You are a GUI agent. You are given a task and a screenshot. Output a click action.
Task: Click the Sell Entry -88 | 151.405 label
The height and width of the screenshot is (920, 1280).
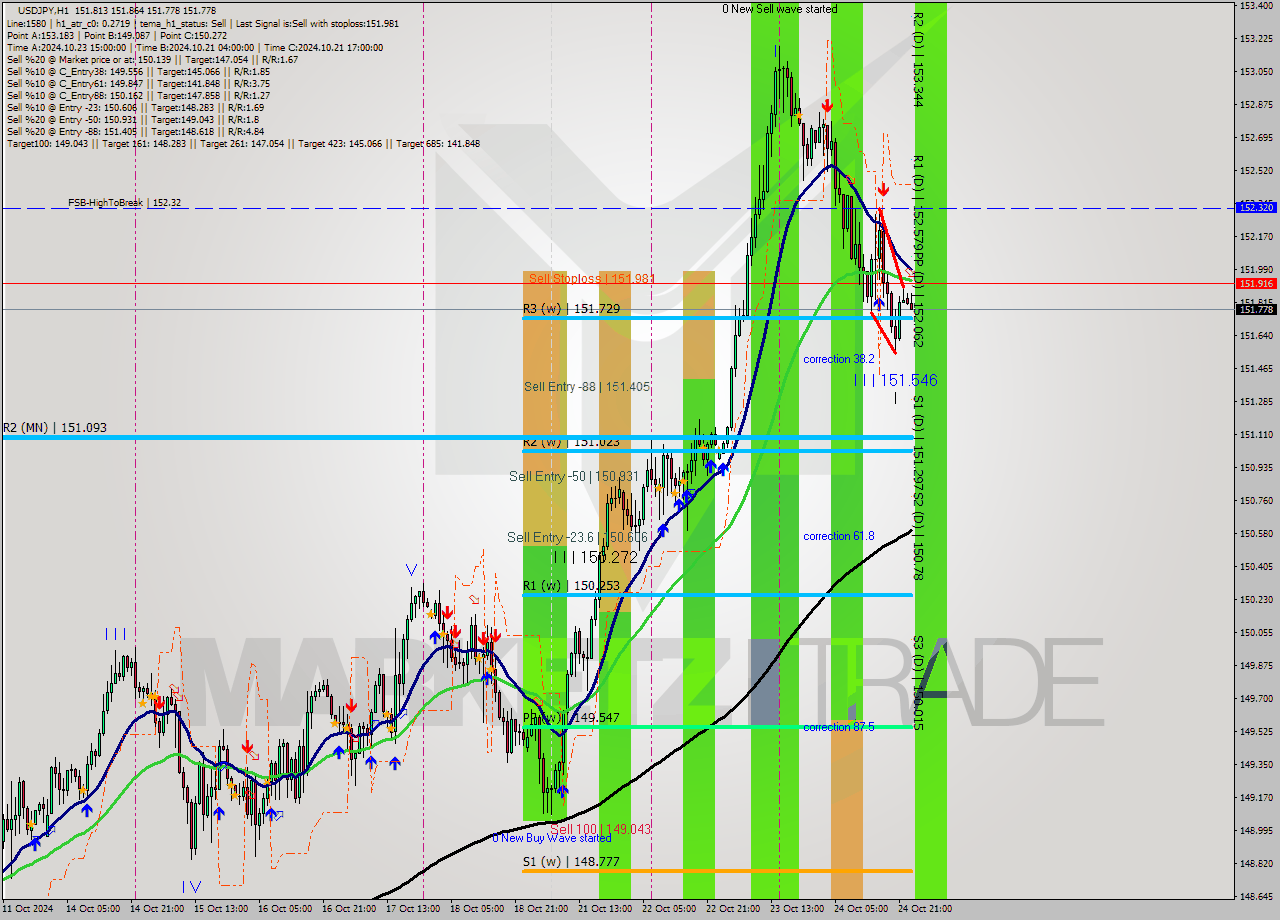coord(588,386)
